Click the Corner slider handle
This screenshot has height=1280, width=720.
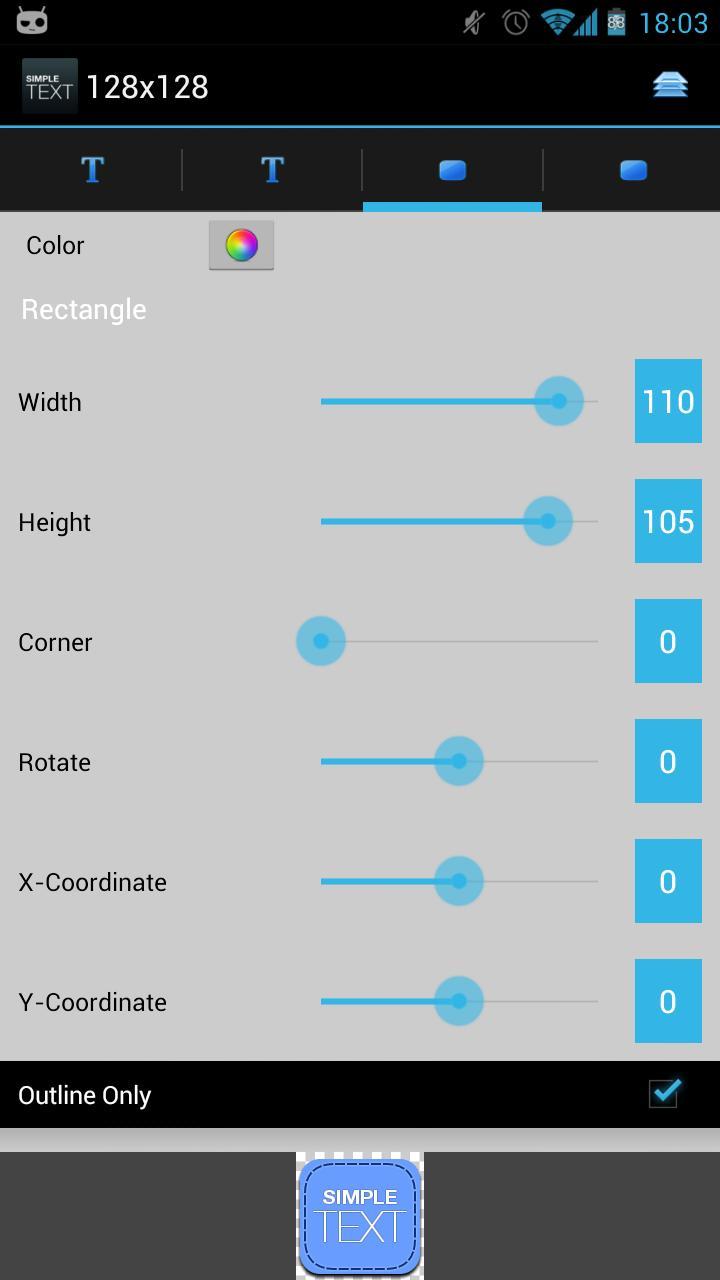point(321,641)
